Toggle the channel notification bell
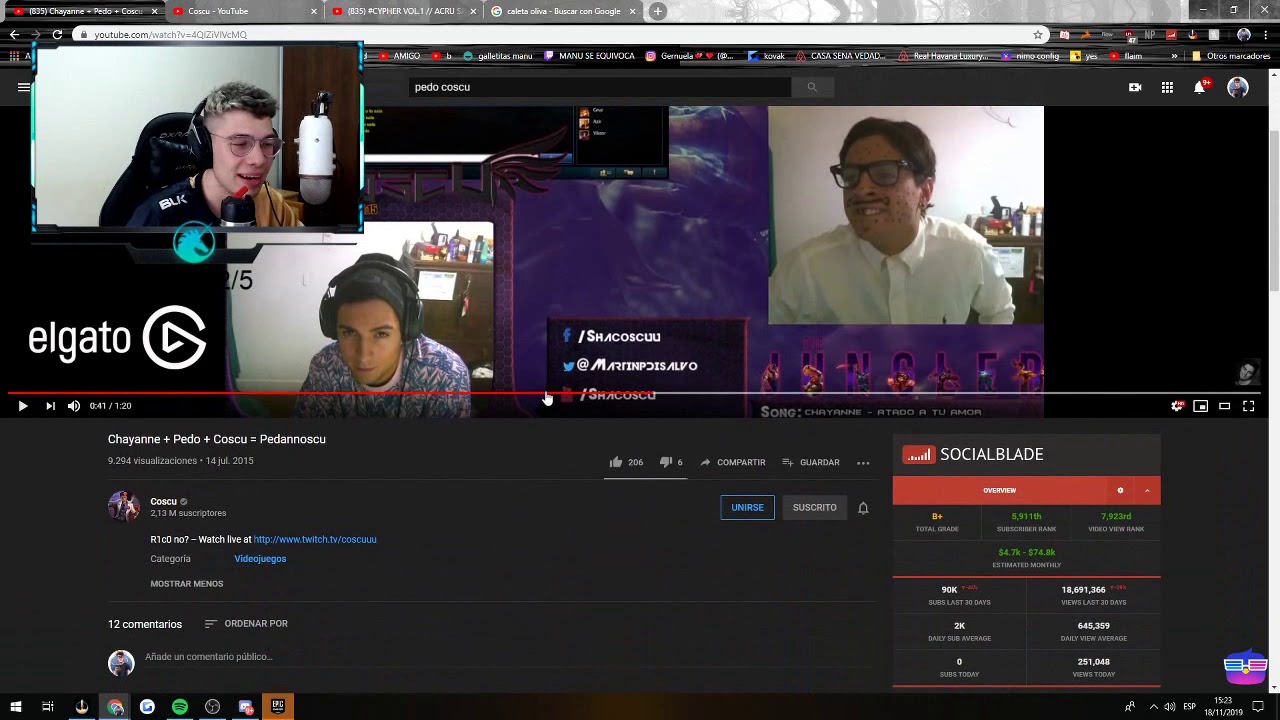The image size is (1280, 720). tap(863, 508)
